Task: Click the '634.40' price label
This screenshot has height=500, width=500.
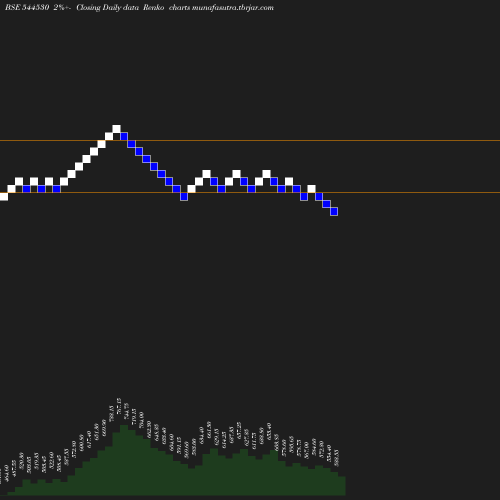Action: [201, 436]
